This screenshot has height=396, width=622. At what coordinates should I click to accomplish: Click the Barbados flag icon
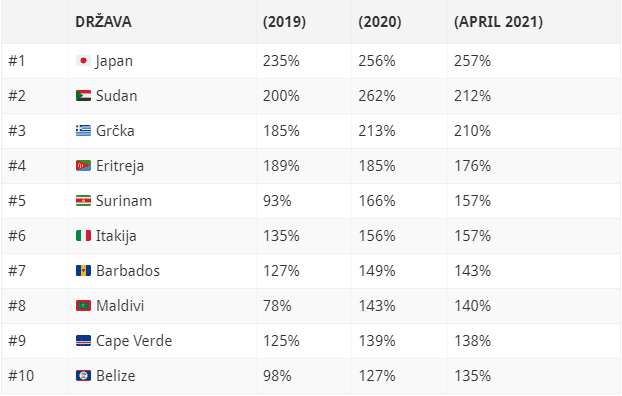[x=83, y=271]
